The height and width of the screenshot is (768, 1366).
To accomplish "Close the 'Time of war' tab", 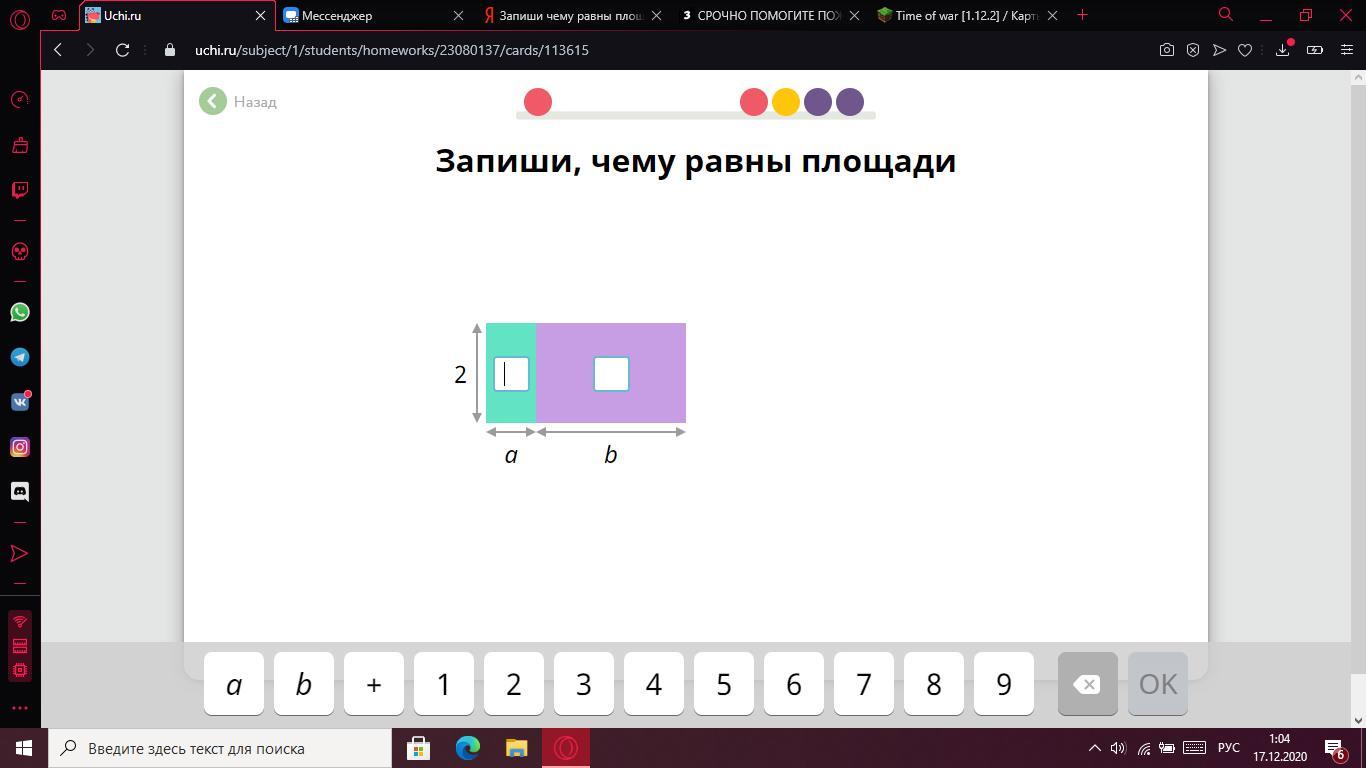I will (1052, 16).
